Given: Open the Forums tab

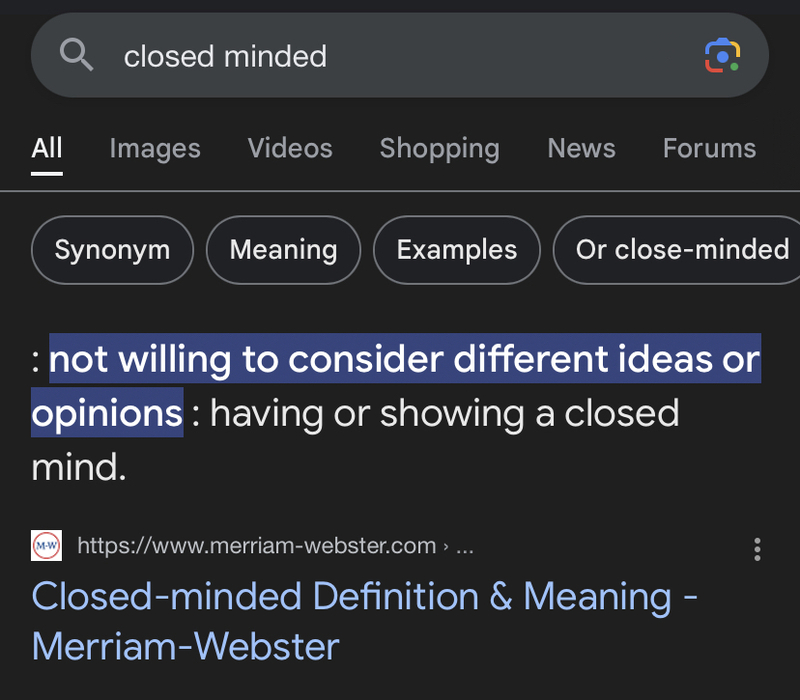Looking at the screenshot, I should (709, 148).
